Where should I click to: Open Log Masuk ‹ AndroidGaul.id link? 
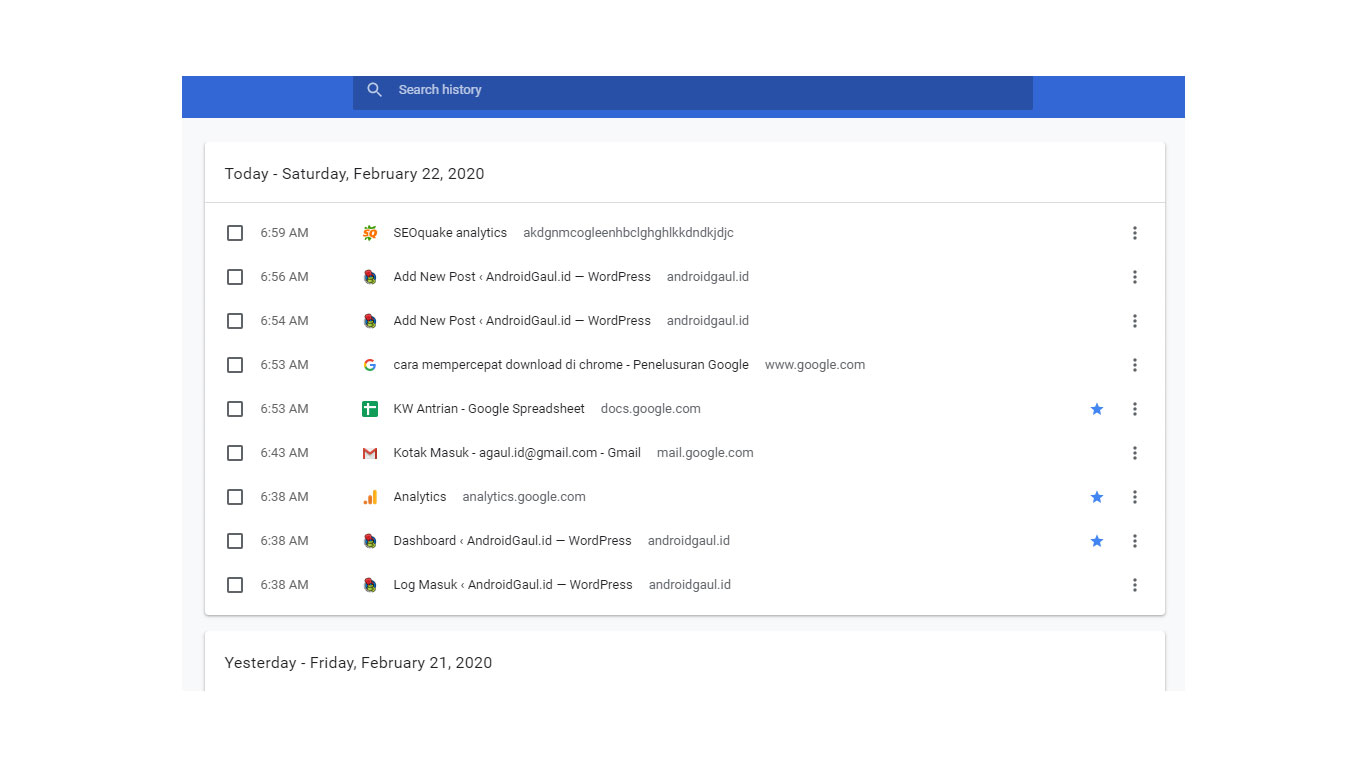513,585
